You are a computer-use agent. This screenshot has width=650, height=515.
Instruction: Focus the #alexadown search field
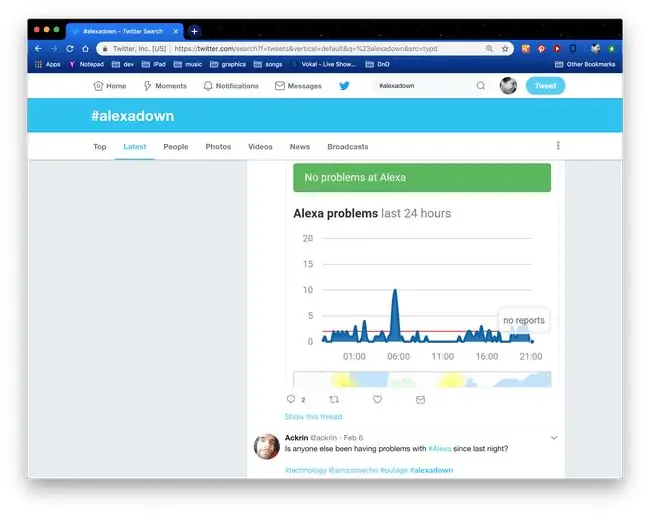(x=425, y=86)
